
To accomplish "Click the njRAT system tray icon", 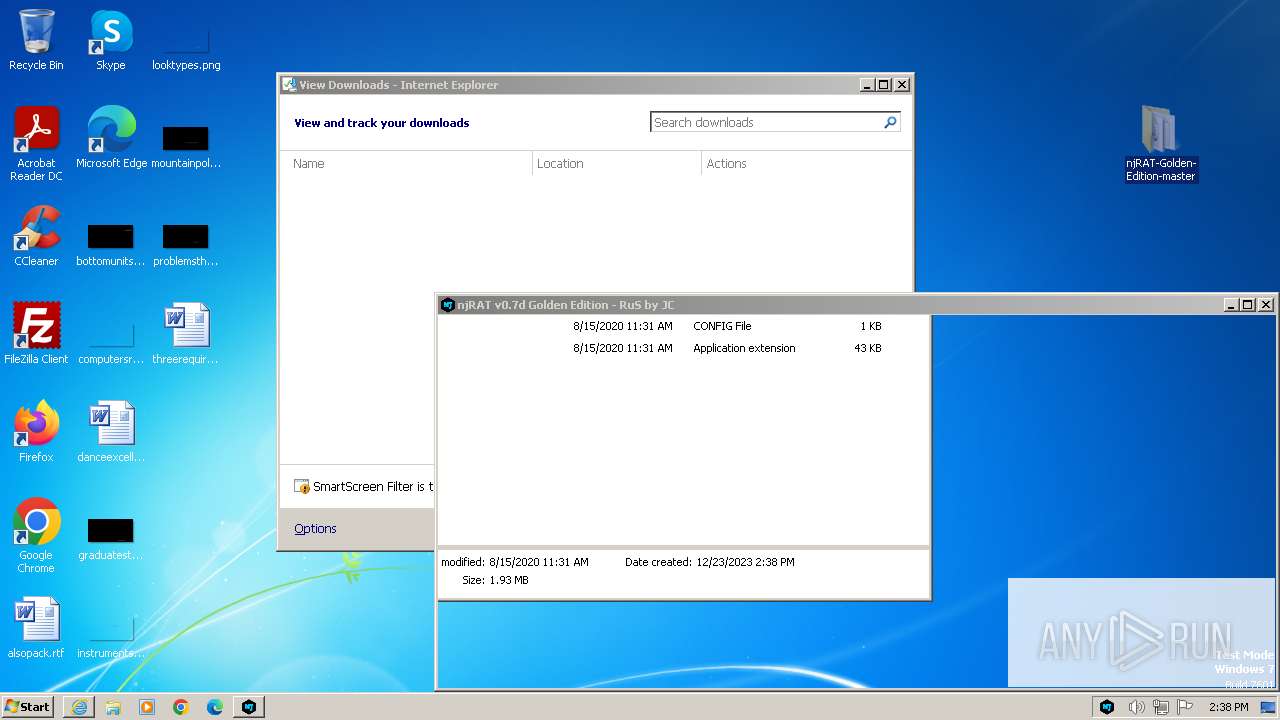I will point(1107,707).
